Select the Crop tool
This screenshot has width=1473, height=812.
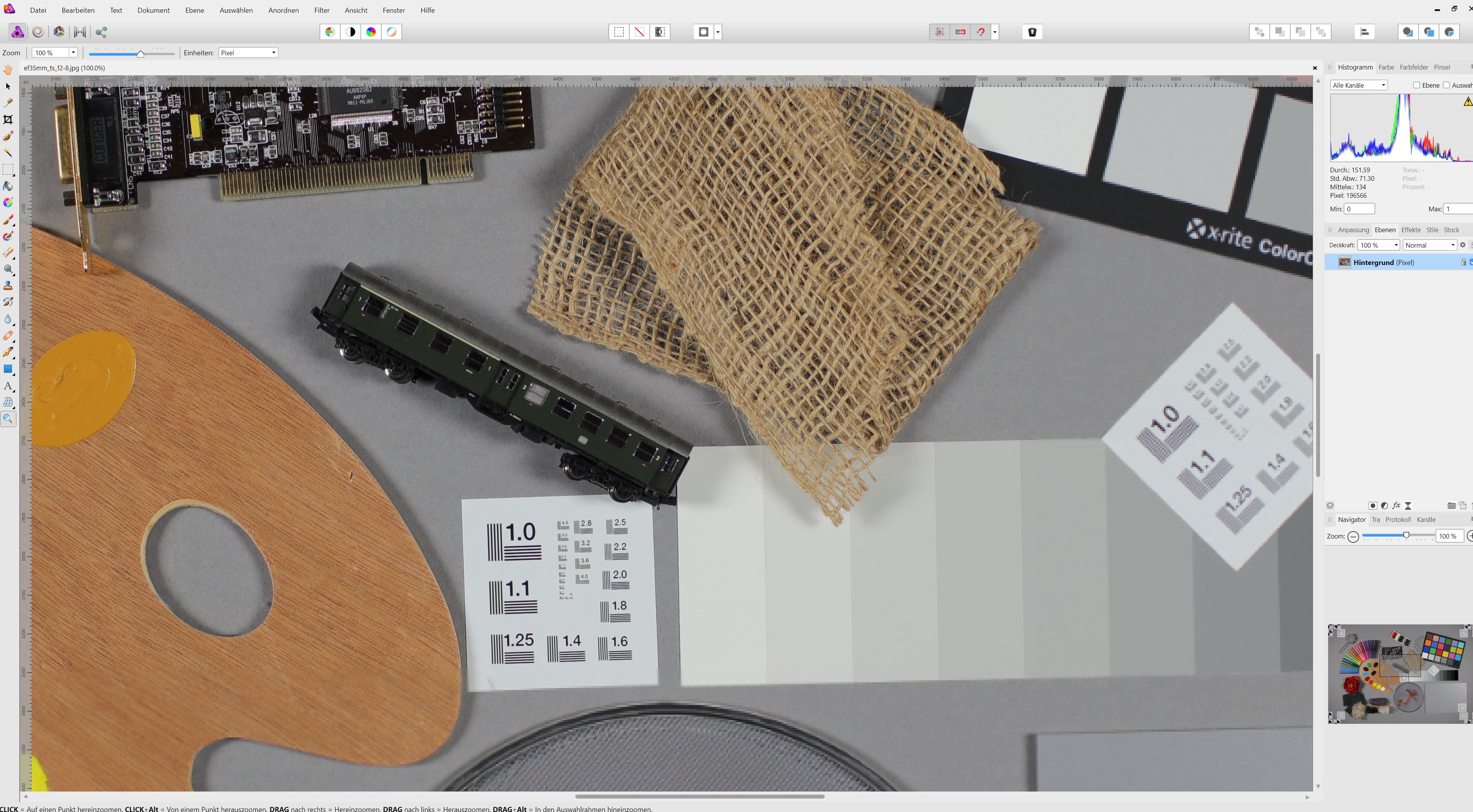tap(8, 119)
